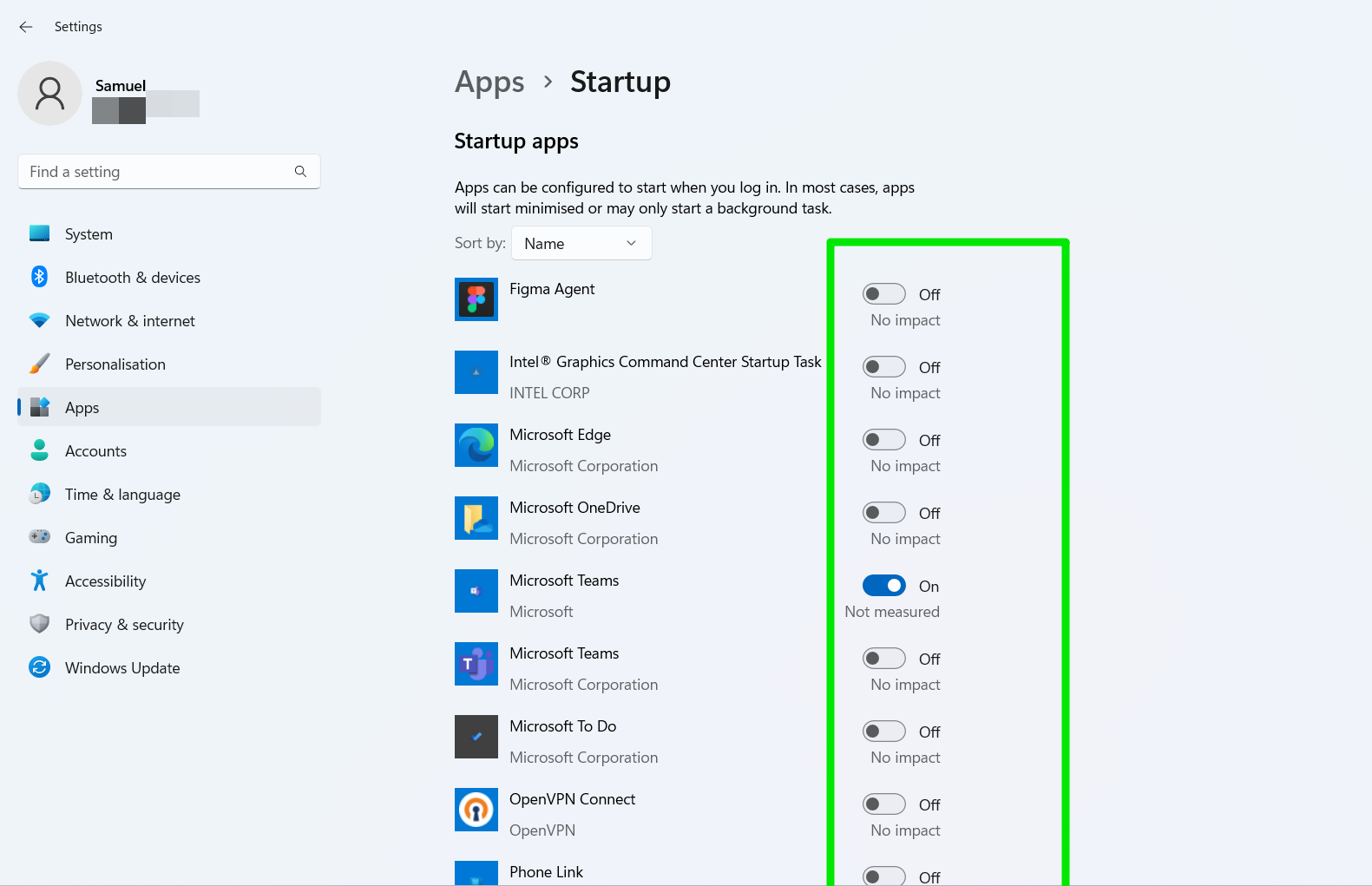The width and height of the screenshot is (1372, 886).
Task: Click the OpenVPN Connect app icon
Action: click(476, 810)
